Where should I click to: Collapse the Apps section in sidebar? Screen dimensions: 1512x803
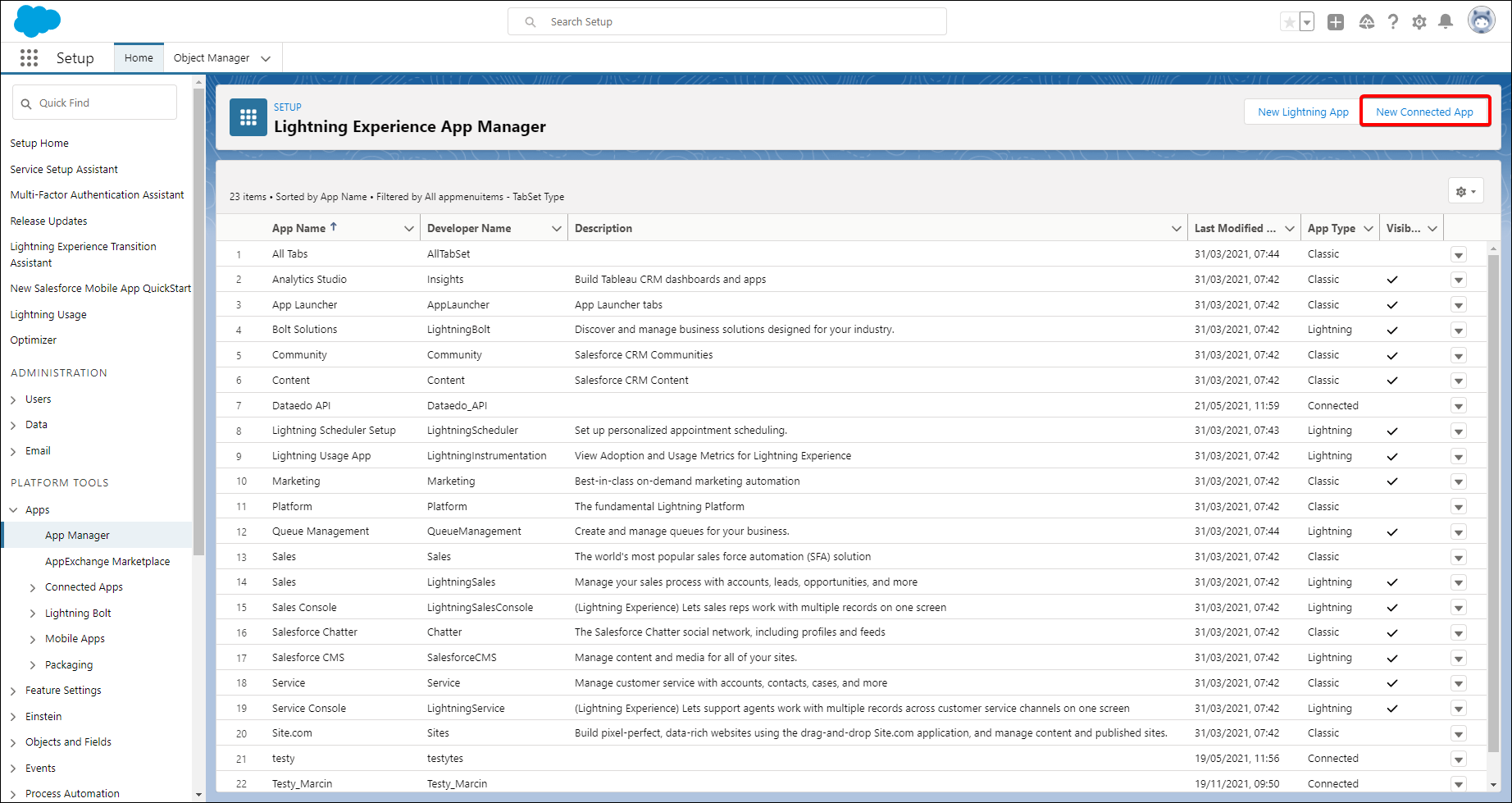14,510
